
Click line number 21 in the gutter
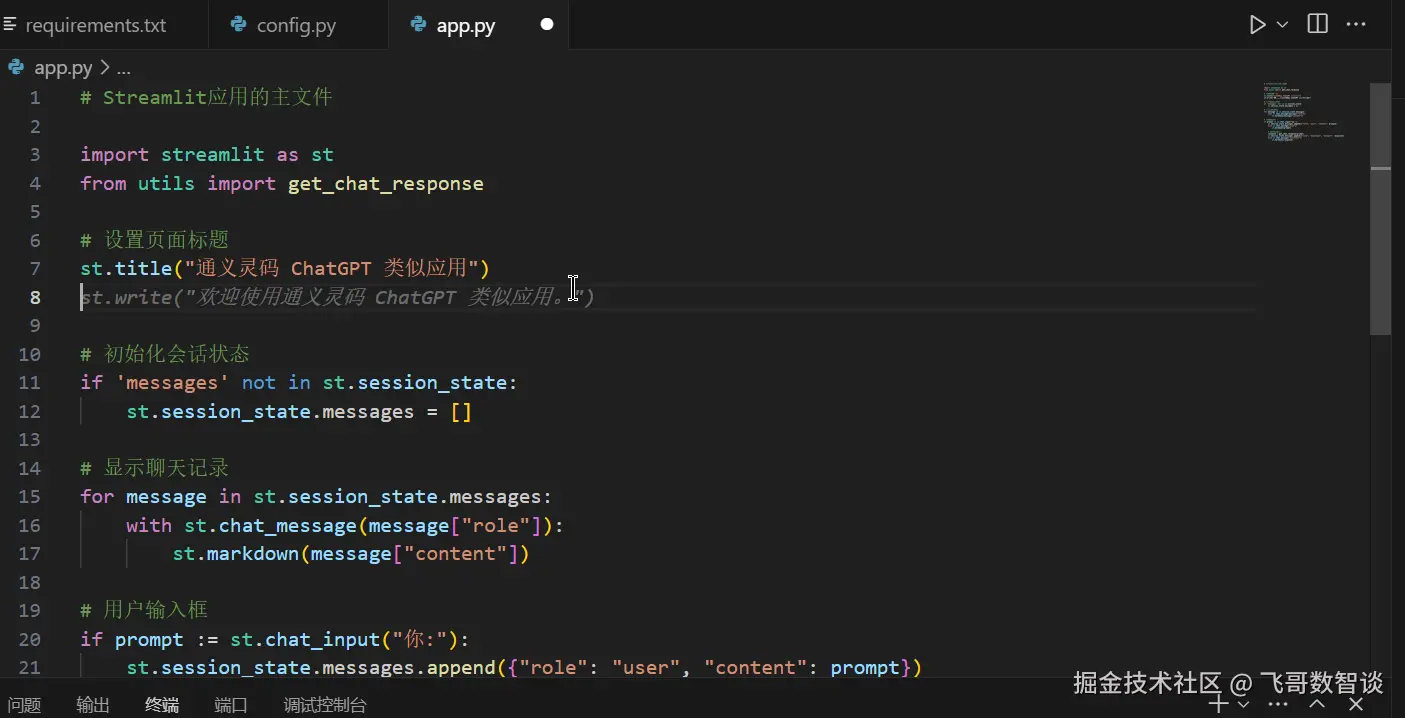[x=29, y=668]
